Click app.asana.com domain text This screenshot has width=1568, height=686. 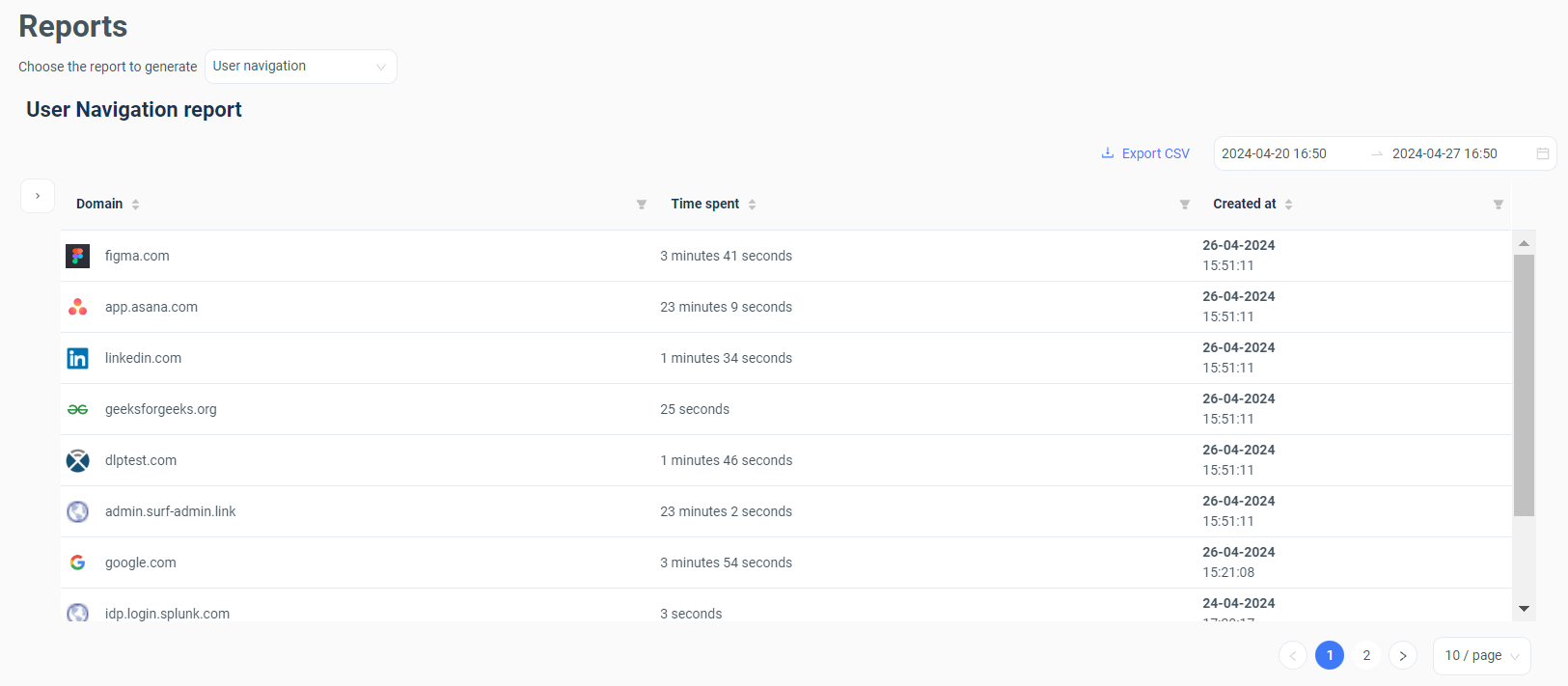(151, 307)
